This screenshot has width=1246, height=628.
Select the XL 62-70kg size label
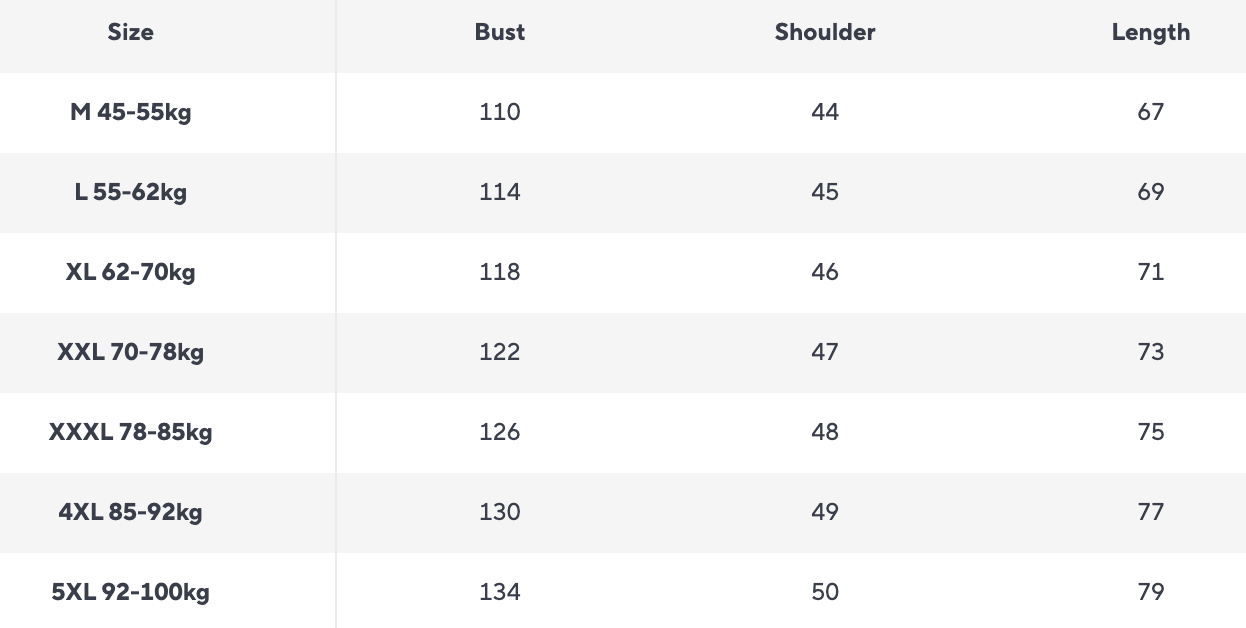click(x=131, y=272)
